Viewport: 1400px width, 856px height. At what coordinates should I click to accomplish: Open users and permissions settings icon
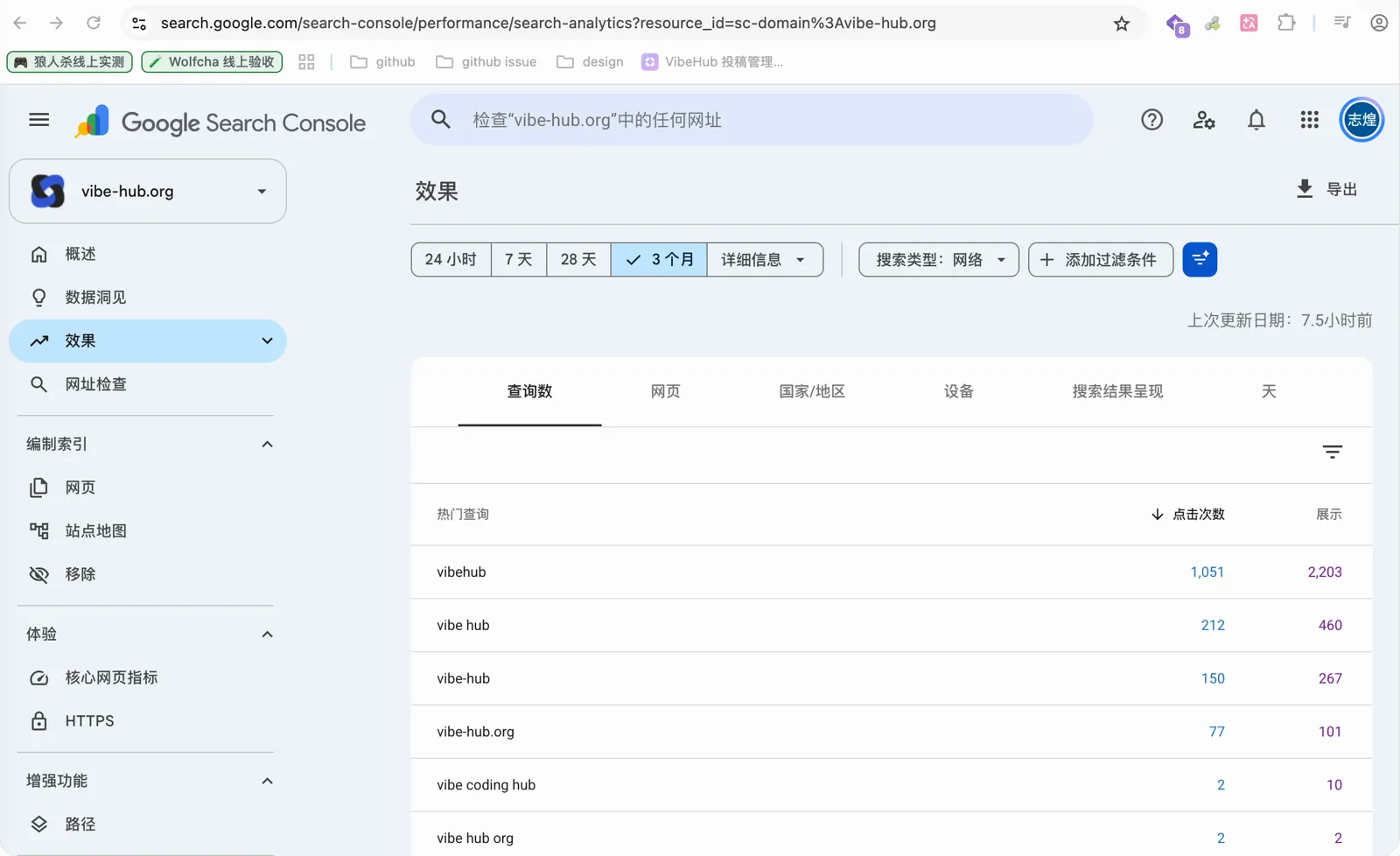(x=1204, y=120)
